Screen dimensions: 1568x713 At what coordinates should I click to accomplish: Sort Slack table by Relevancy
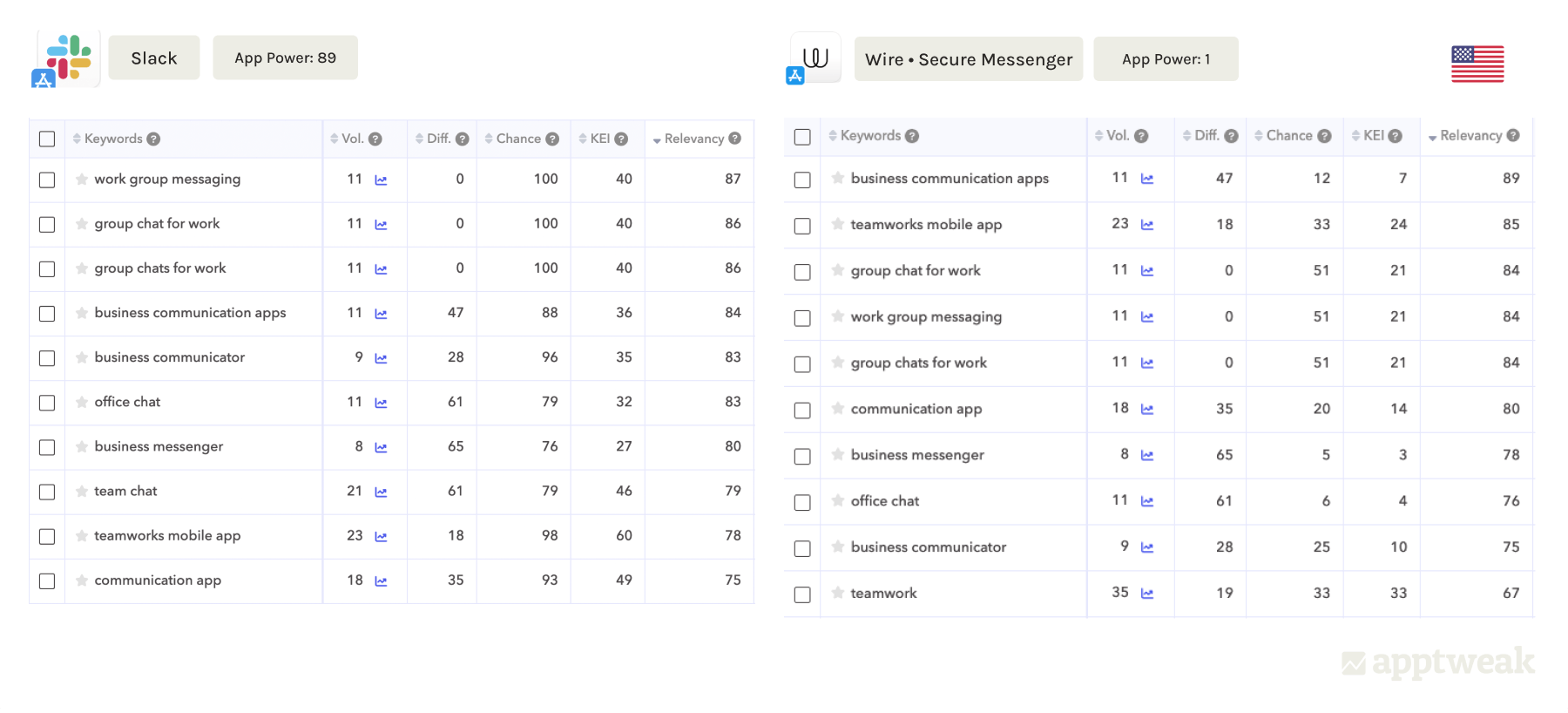(x=693, y=139)
